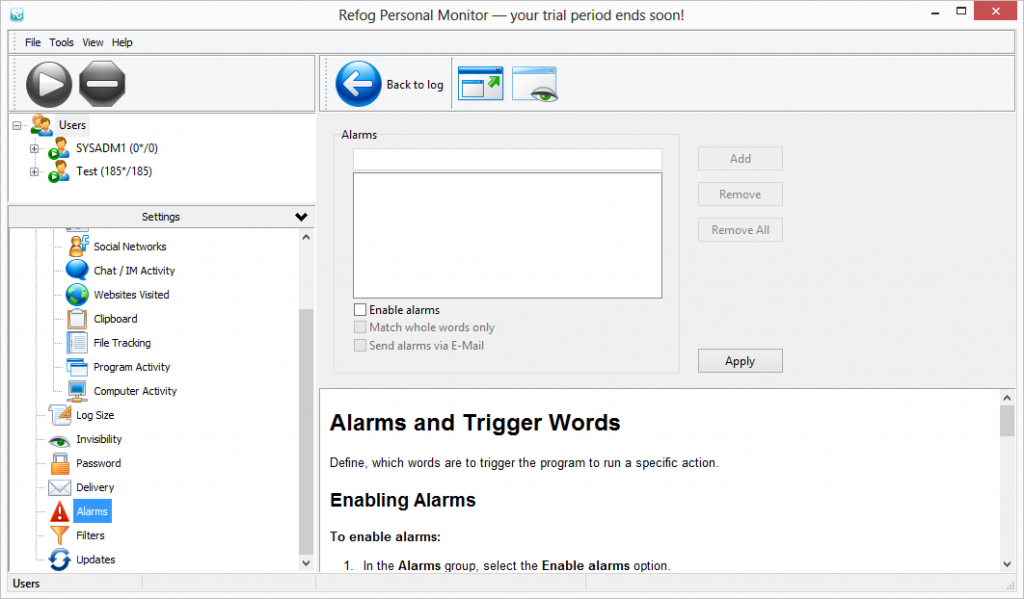Image resolution: width=1024 pixels, height=599 pixels.
Task: Click the window with eye icon
Action: pos(534,84)
